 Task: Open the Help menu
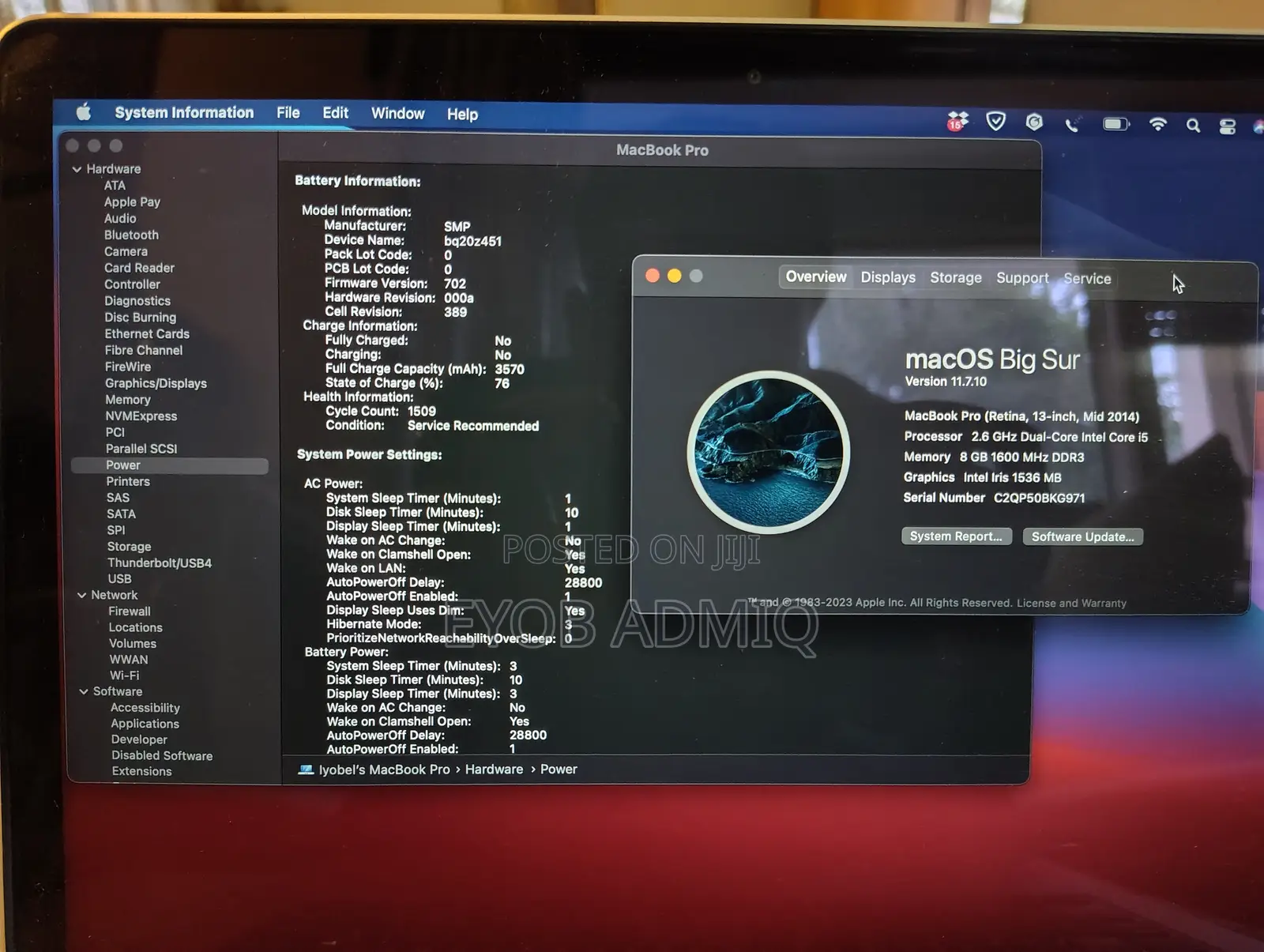tap(462, 115)
